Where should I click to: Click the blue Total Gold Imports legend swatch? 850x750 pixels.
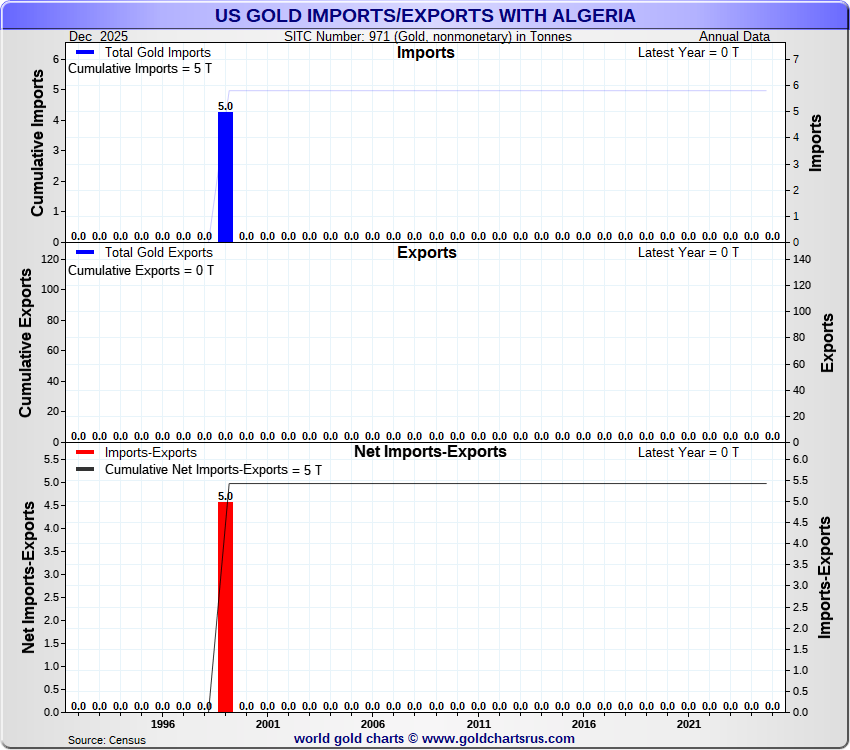coord(86,53)
